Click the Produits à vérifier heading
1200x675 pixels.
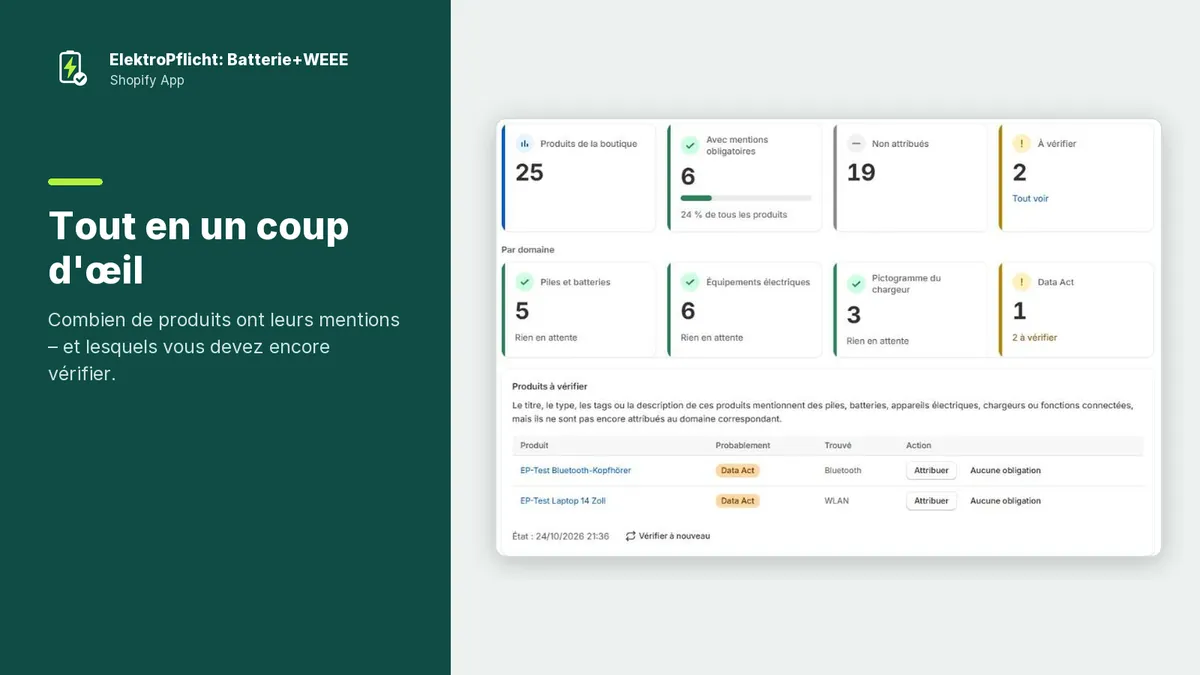click(549, 386)
